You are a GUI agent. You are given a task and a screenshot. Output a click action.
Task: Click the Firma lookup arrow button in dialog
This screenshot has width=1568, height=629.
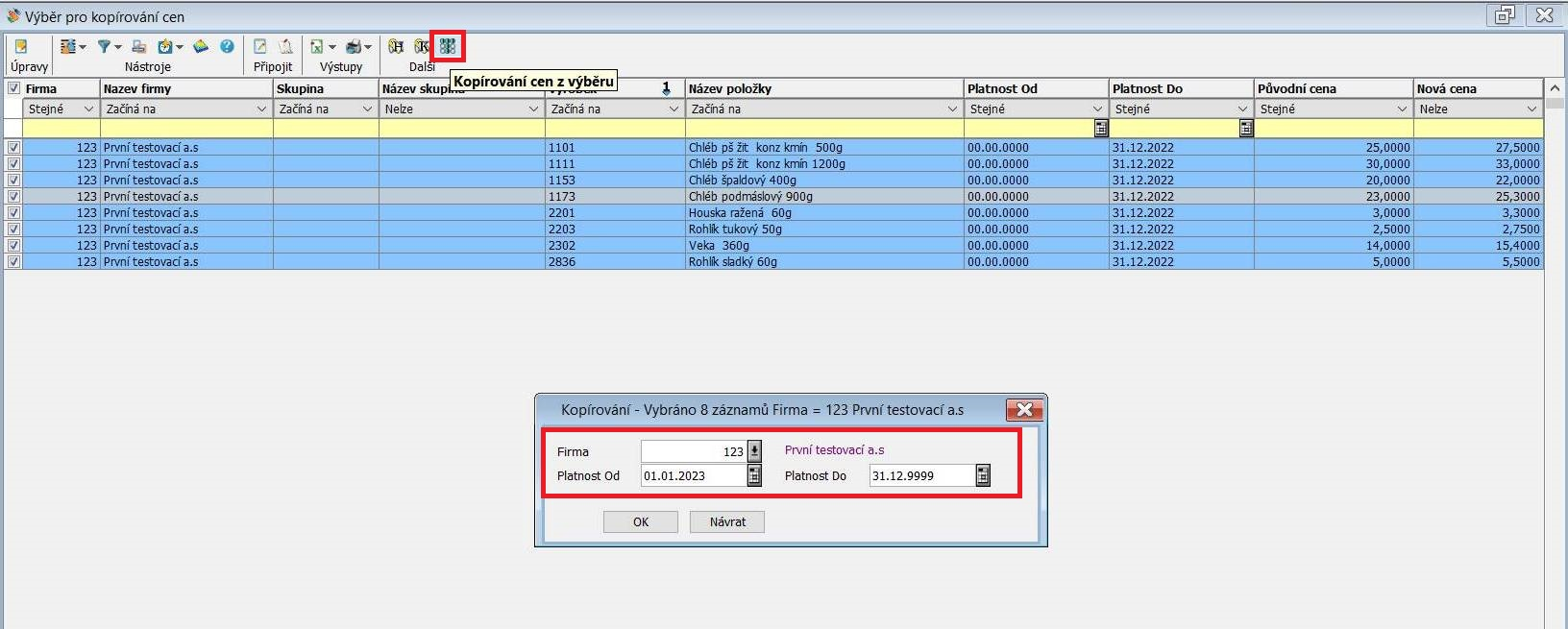[754, 450]
